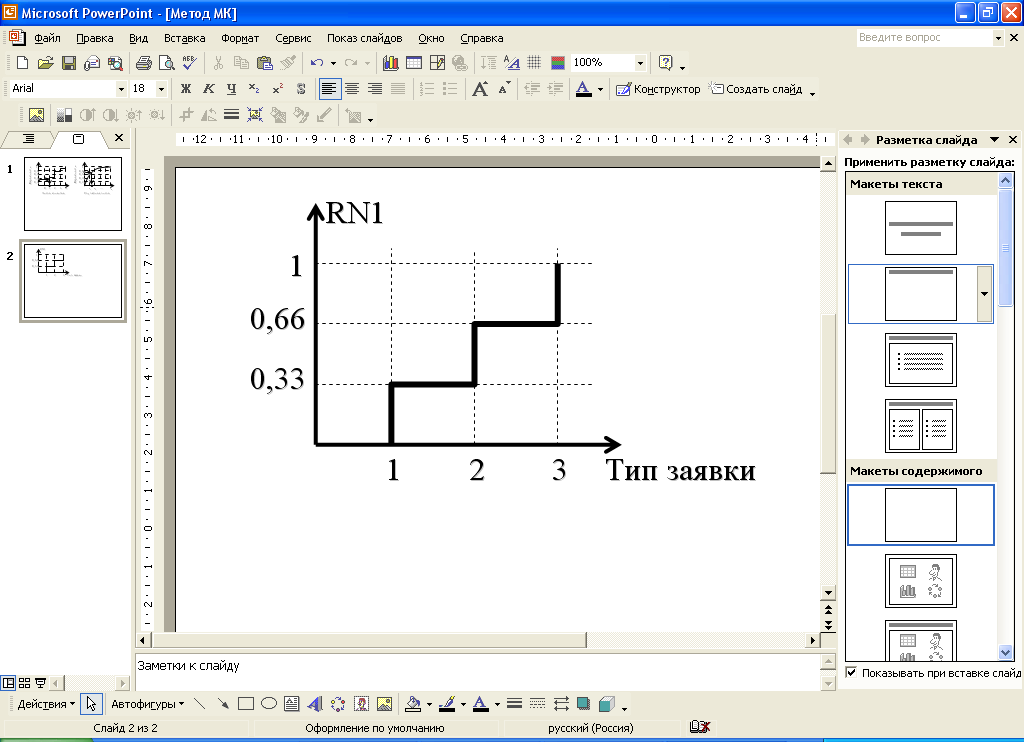
Task: Open the Показ слайдов menu
Action: click(364, 38)
